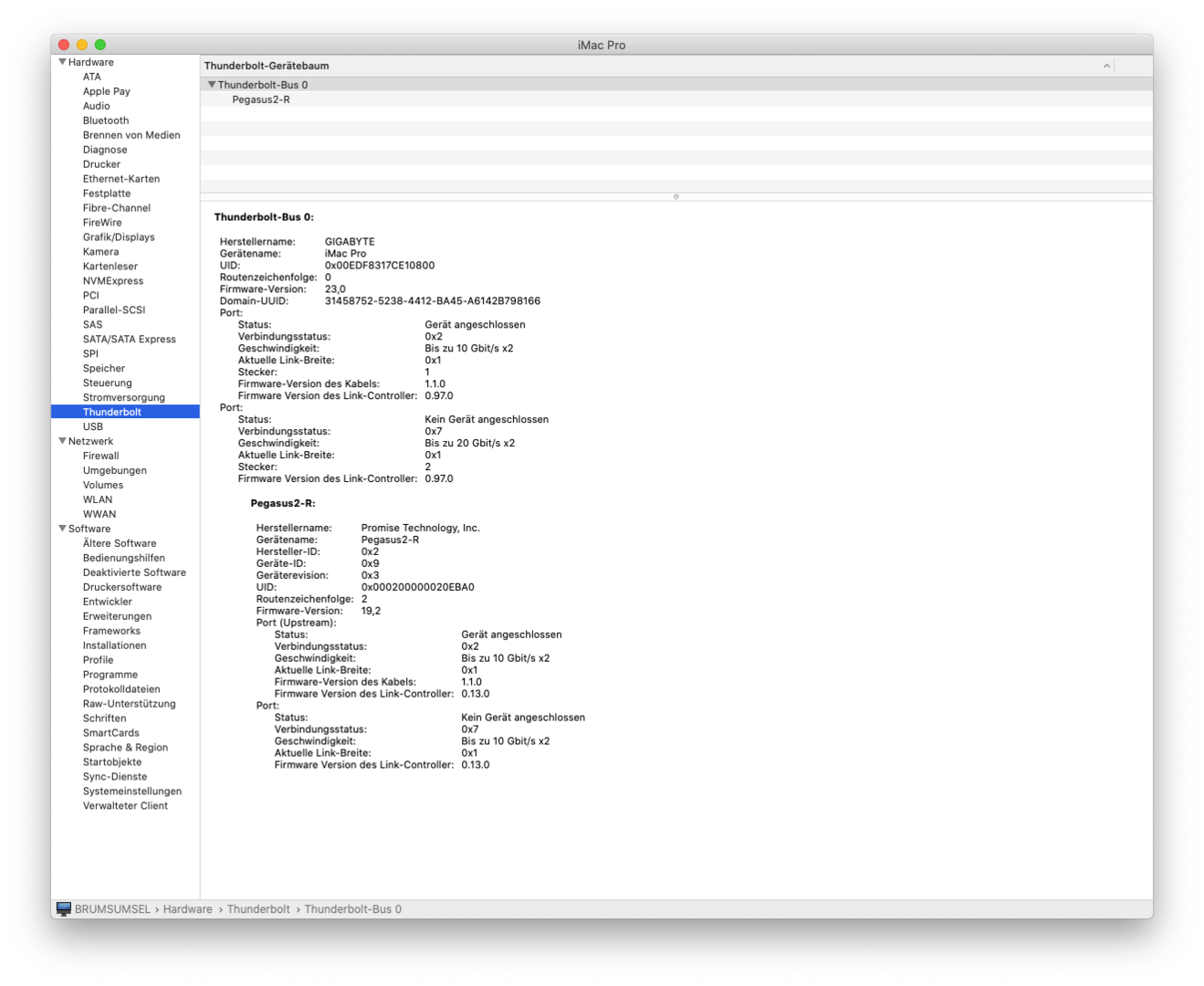Open Deaktivierte Software entry

click(x=134, y=572)
